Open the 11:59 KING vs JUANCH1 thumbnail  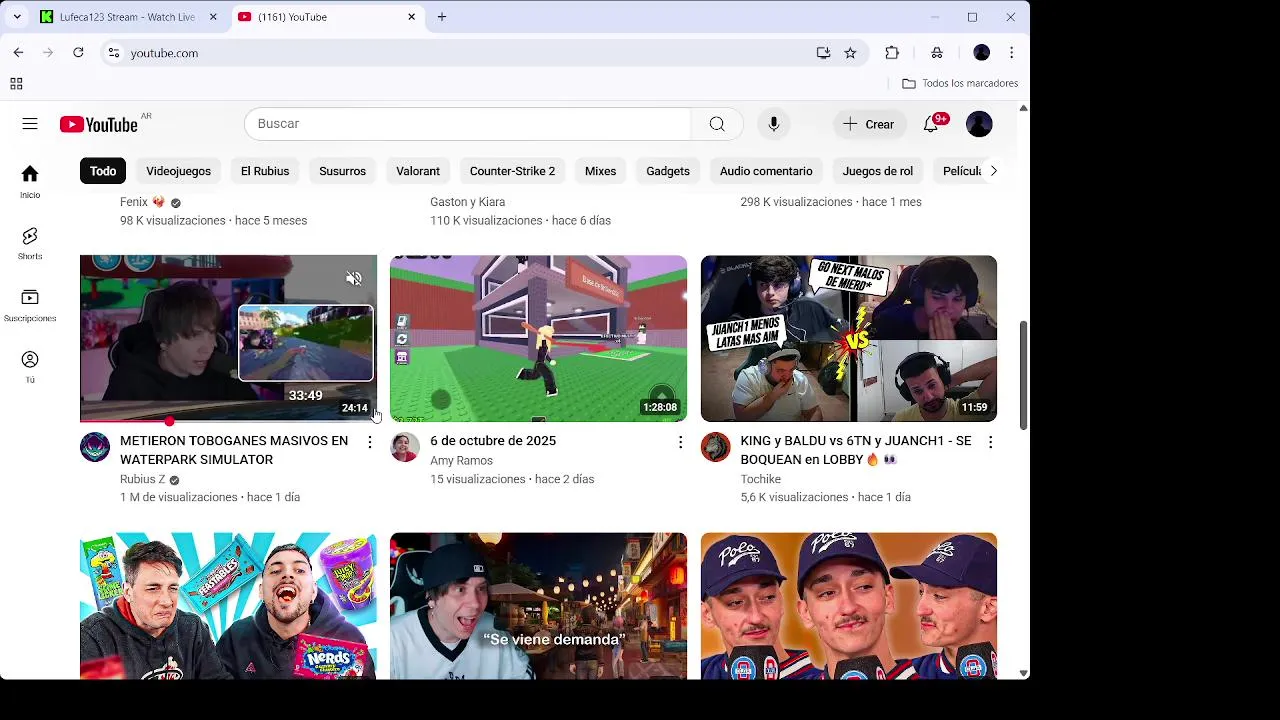tap(849, 338)
